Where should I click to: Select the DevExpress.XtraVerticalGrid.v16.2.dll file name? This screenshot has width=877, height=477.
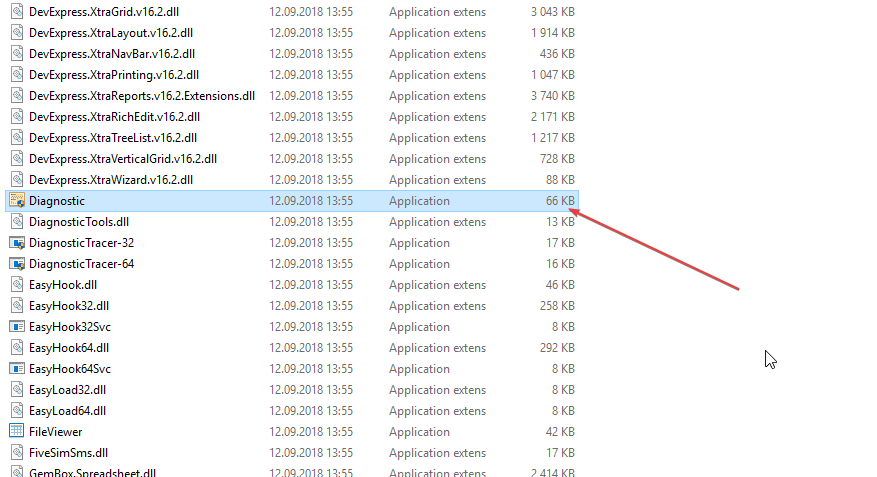click(x=123, y=159)
